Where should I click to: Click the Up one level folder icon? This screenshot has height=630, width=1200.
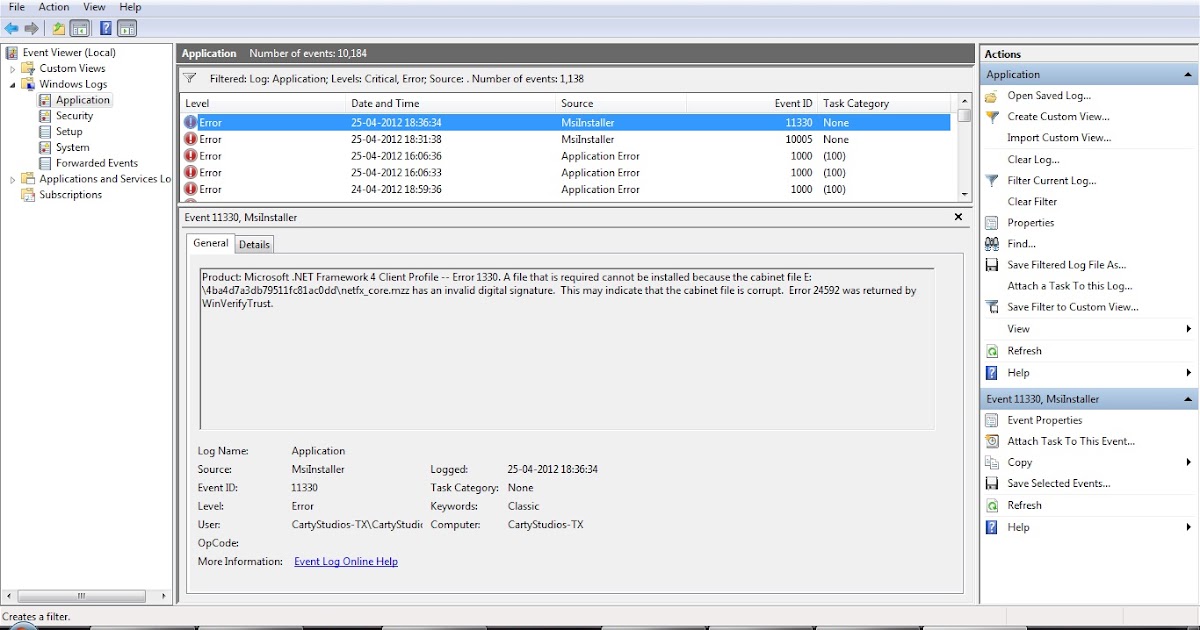(x=59, y=28)
